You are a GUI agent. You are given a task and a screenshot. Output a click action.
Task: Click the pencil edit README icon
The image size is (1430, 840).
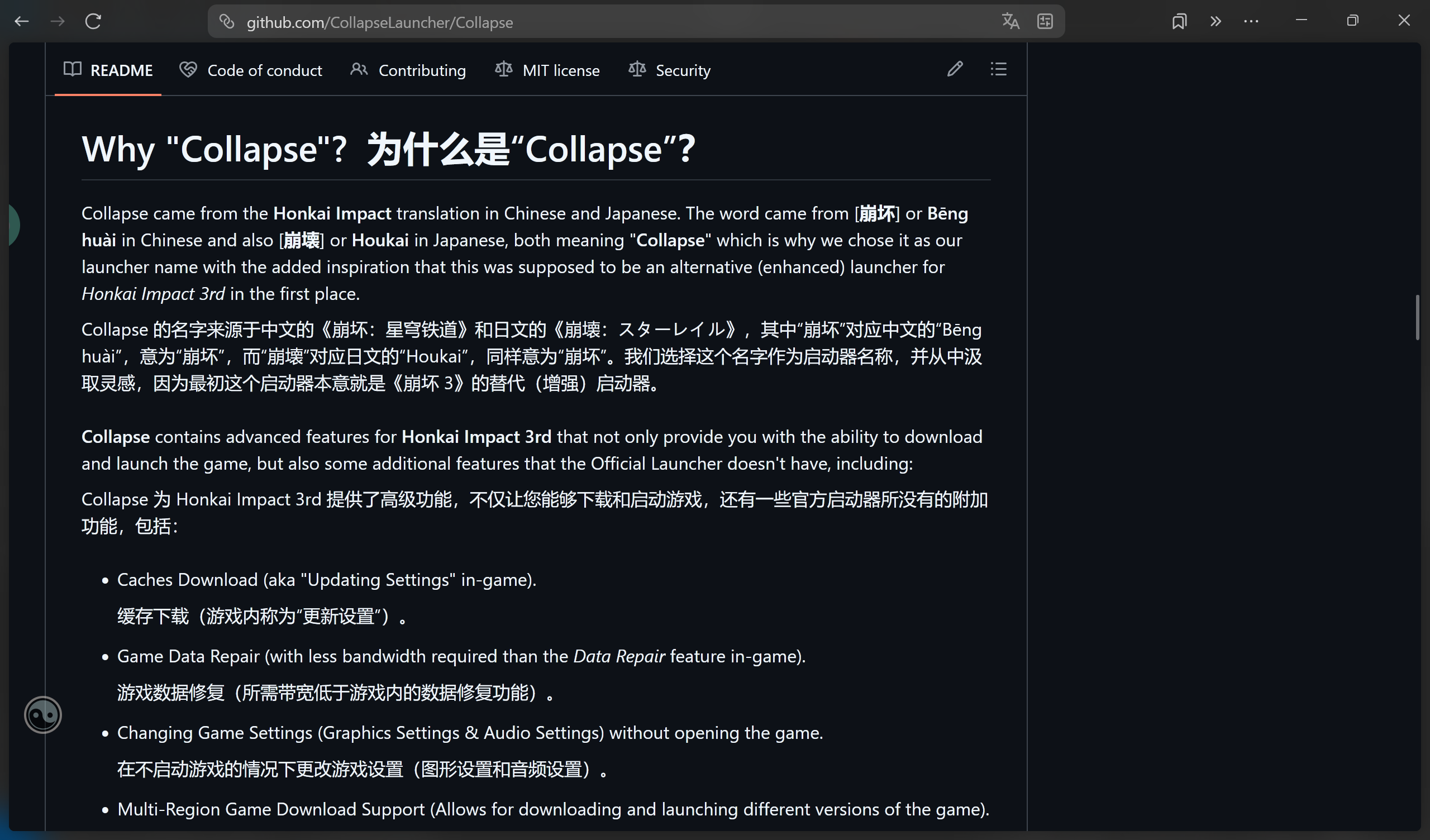(955, 69)
